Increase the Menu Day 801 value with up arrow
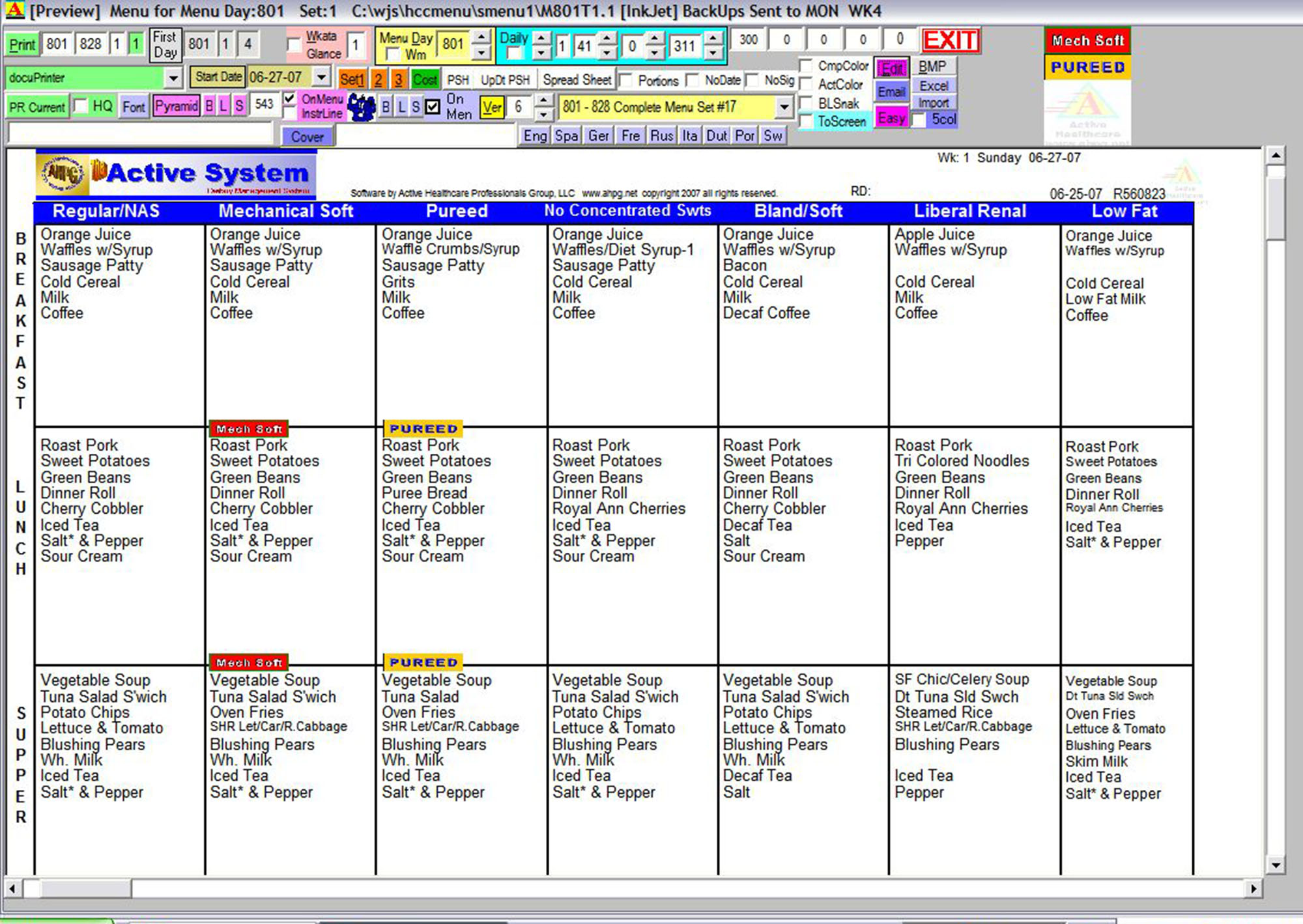Image resolution: width=1303 pixels, height=924 pixels. 481,37
